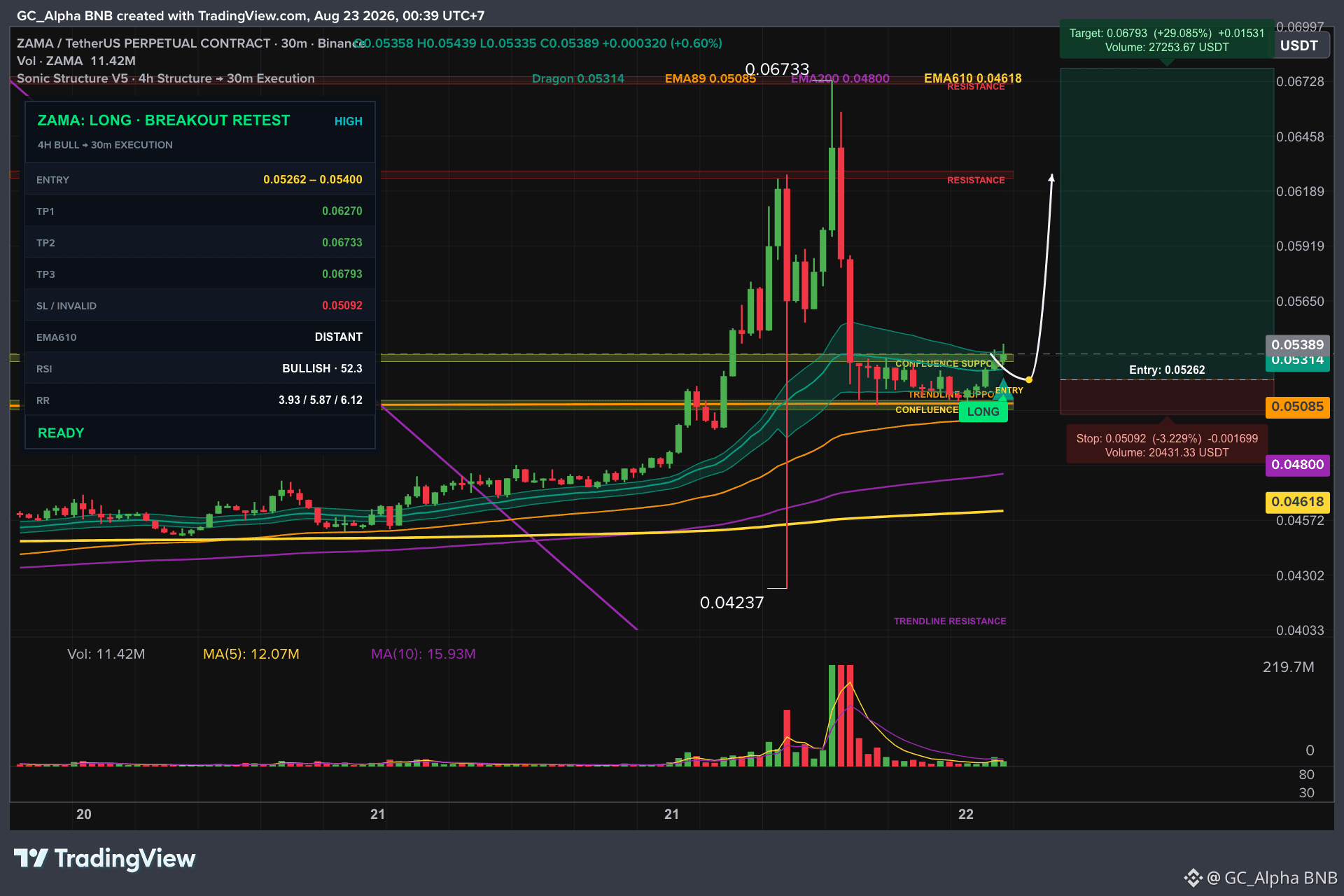Click the current price tag 0.05389 on axis

pos(1298,344)
